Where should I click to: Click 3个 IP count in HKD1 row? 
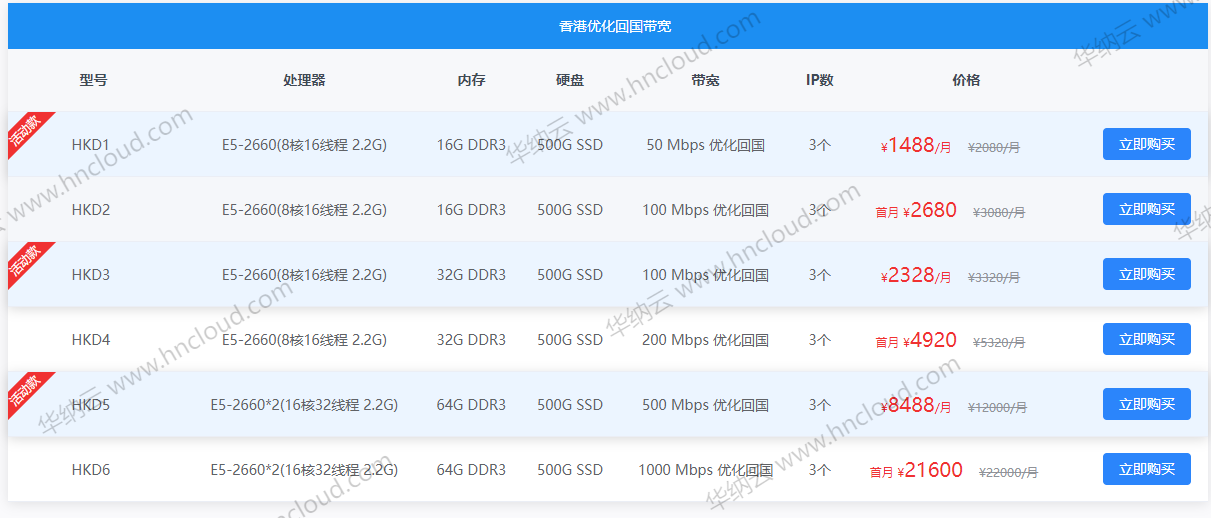819,145
